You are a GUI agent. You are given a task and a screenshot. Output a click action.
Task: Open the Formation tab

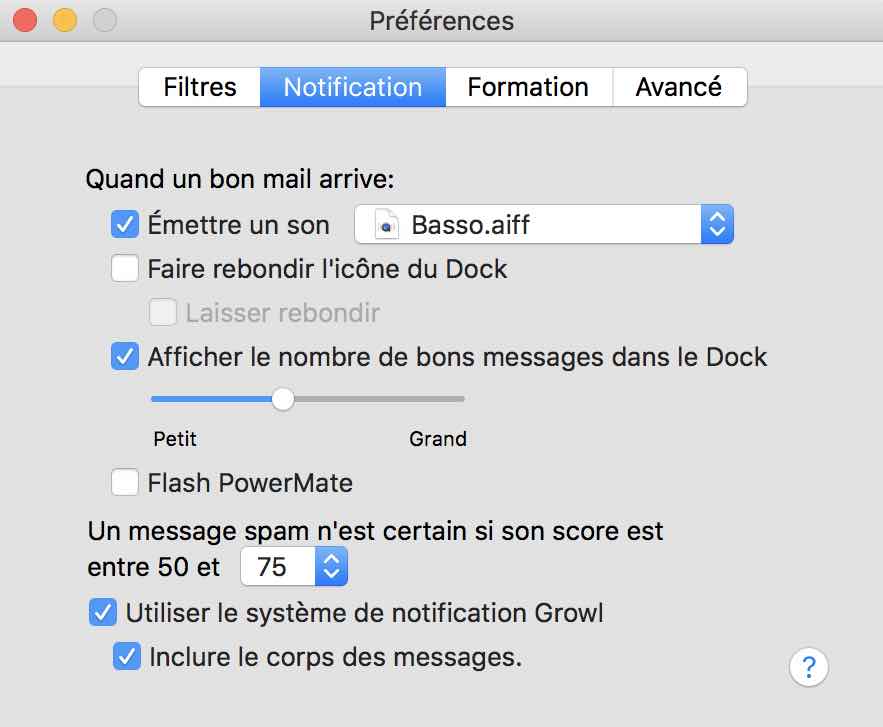[528, 87]
